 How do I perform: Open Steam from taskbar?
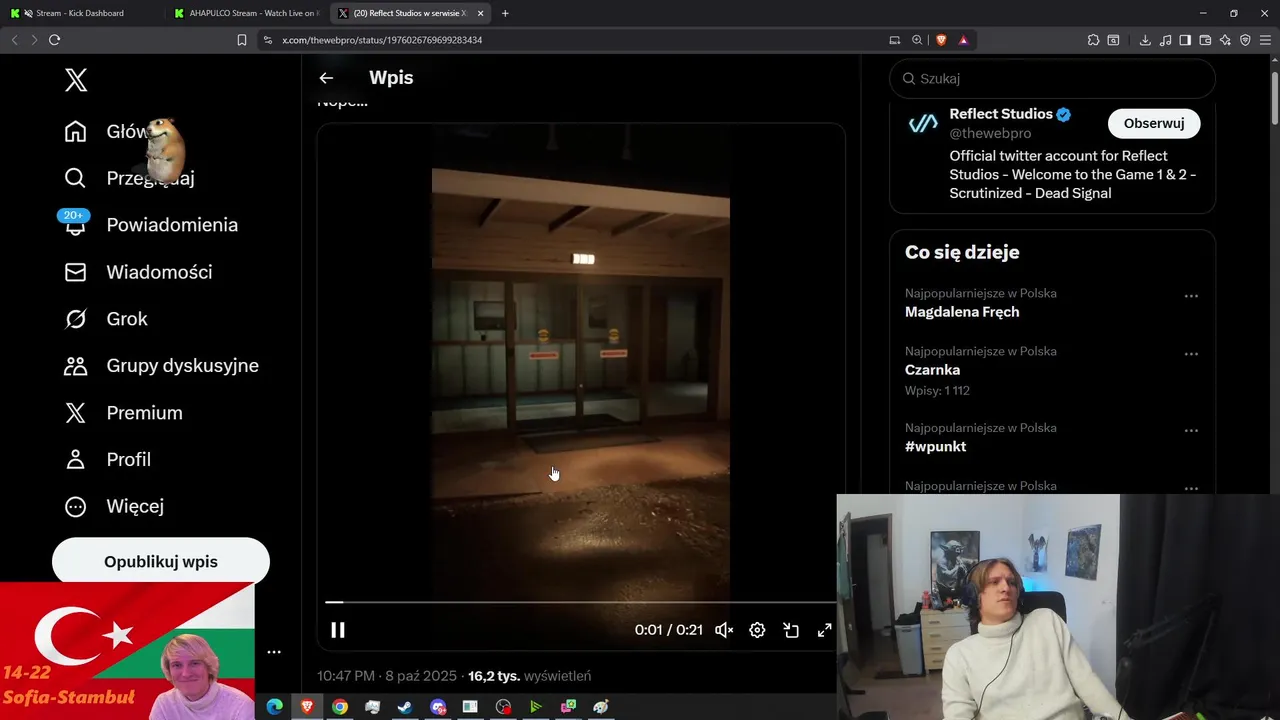pyautogui.click(x=405, y=707)
